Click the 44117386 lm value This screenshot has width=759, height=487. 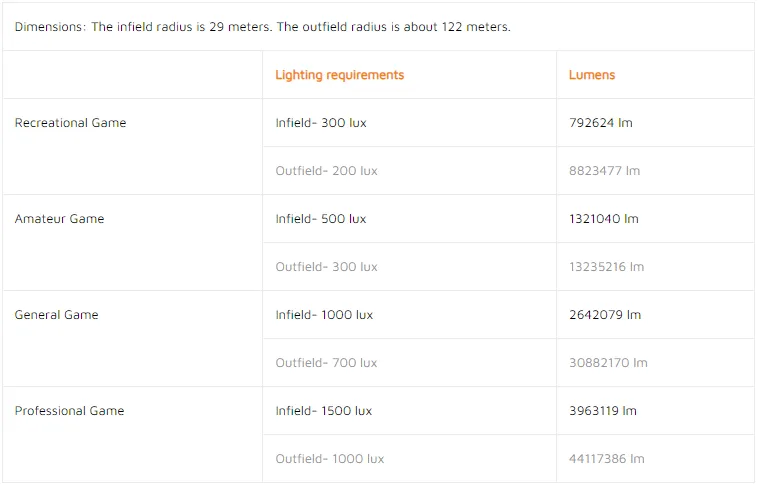607,458
